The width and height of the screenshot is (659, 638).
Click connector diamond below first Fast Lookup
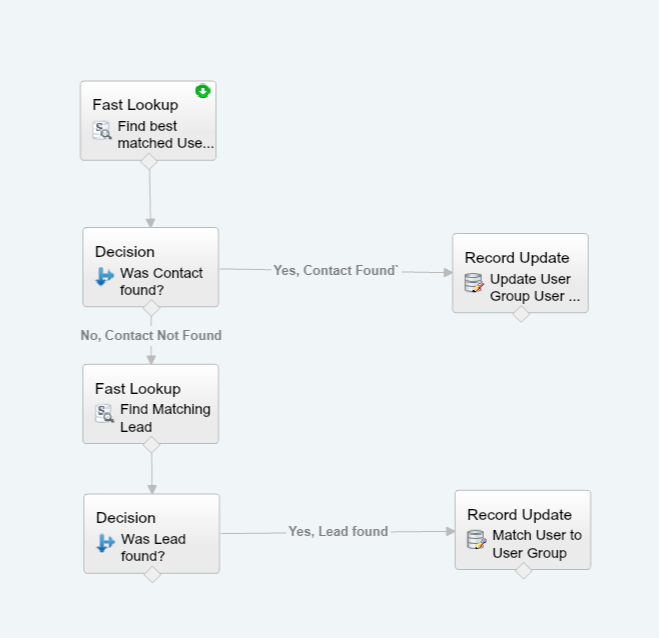click(x=149, y=161)
